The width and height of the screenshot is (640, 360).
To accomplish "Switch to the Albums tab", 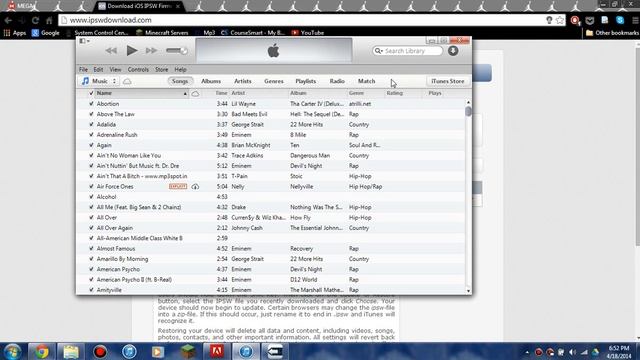I will click(211, 81).
